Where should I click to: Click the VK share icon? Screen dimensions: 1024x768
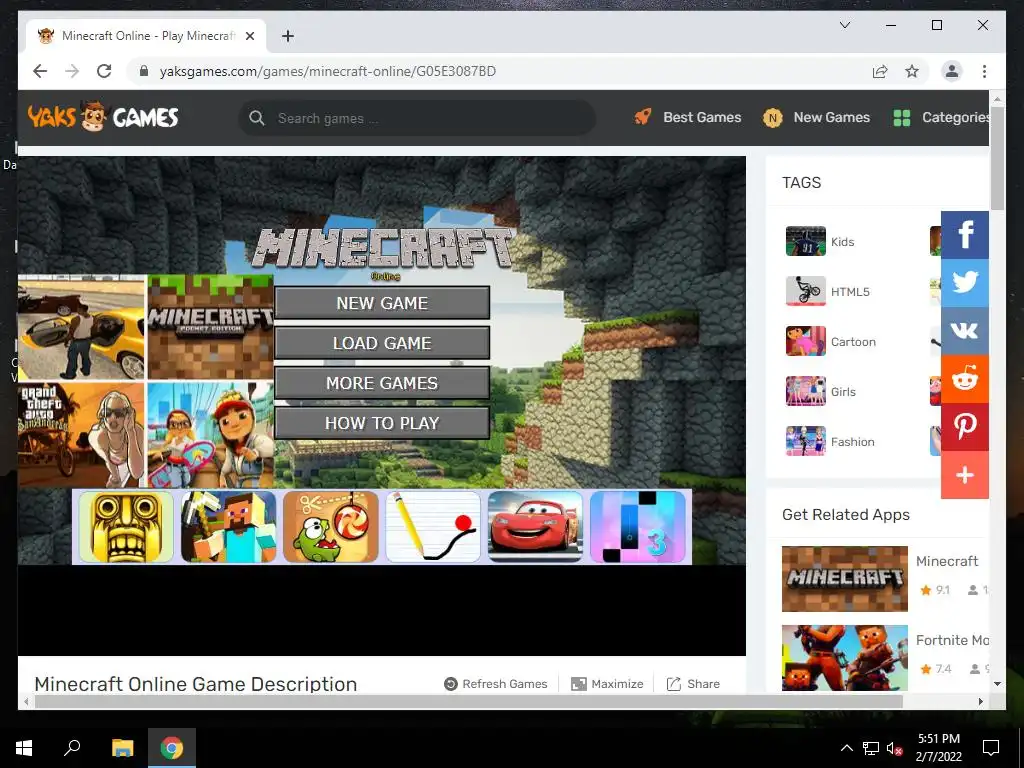[965, 330]
